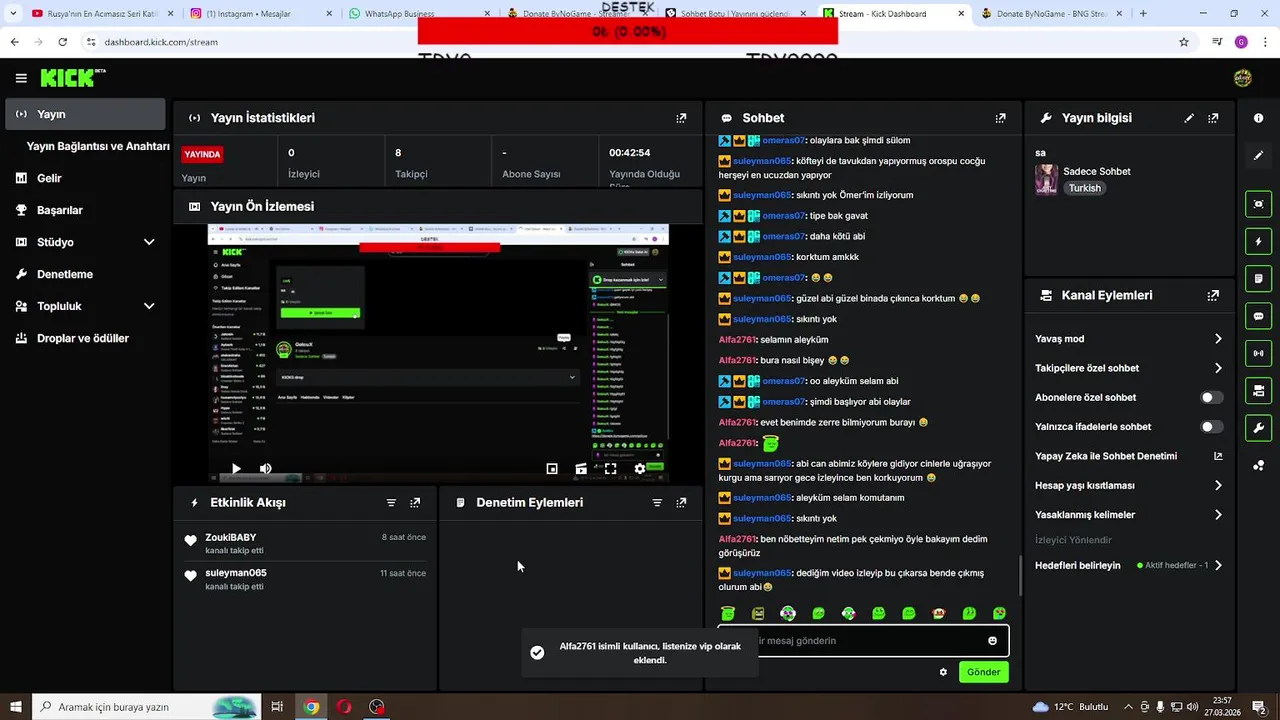
Task: Open Yapay Zeka ile Sohbet Denetimi link
Action: click(x=1129, y=456)
